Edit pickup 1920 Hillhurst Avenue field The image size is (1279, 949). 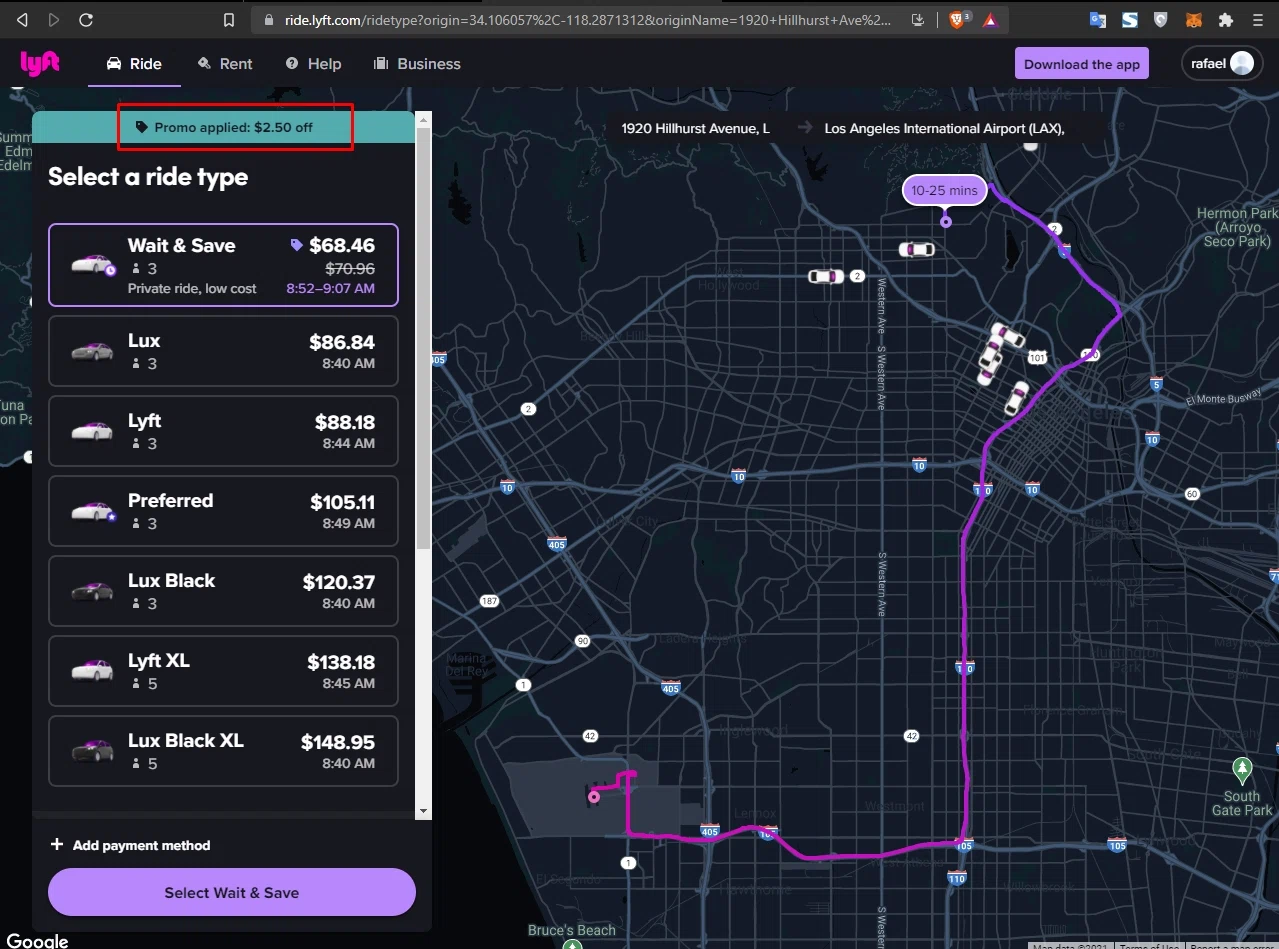click(x=696, y=128)
